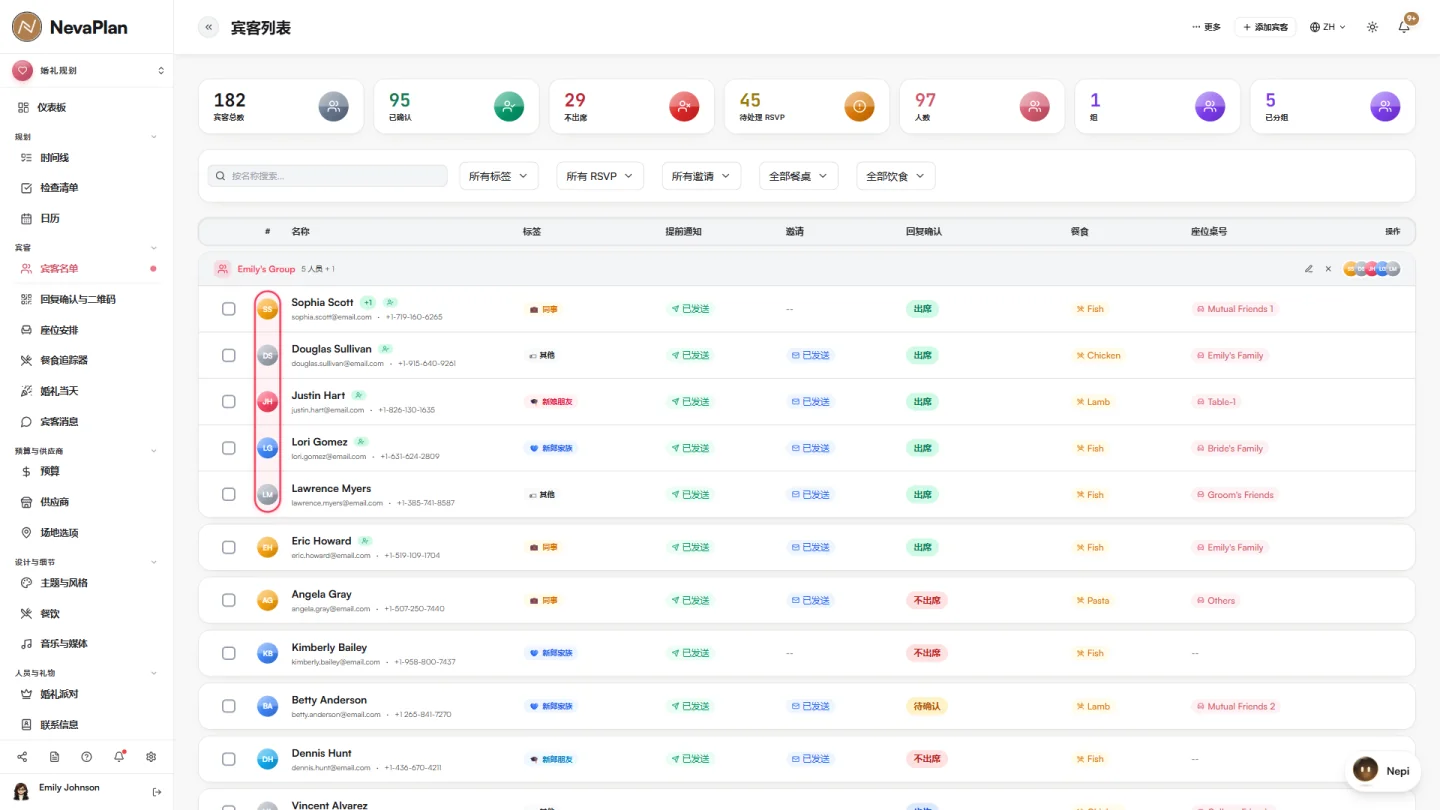Open the top bar notifications bell

click(x=1404, y=27)
